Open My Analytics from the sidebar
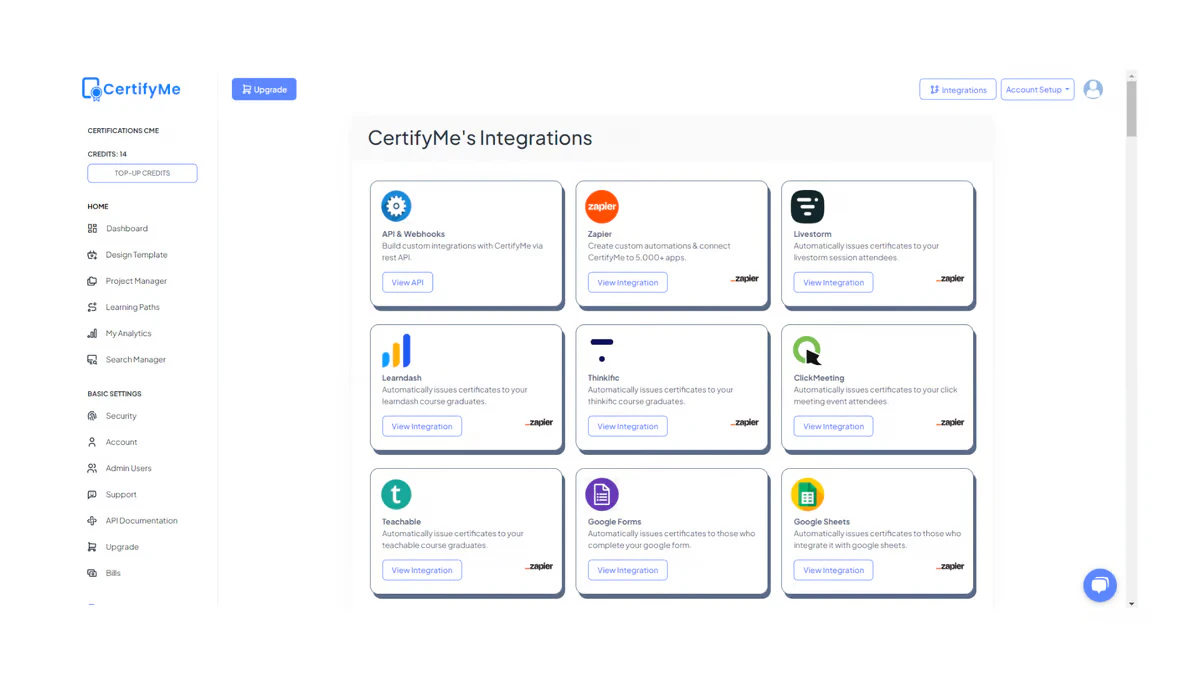 coord(128,333)
